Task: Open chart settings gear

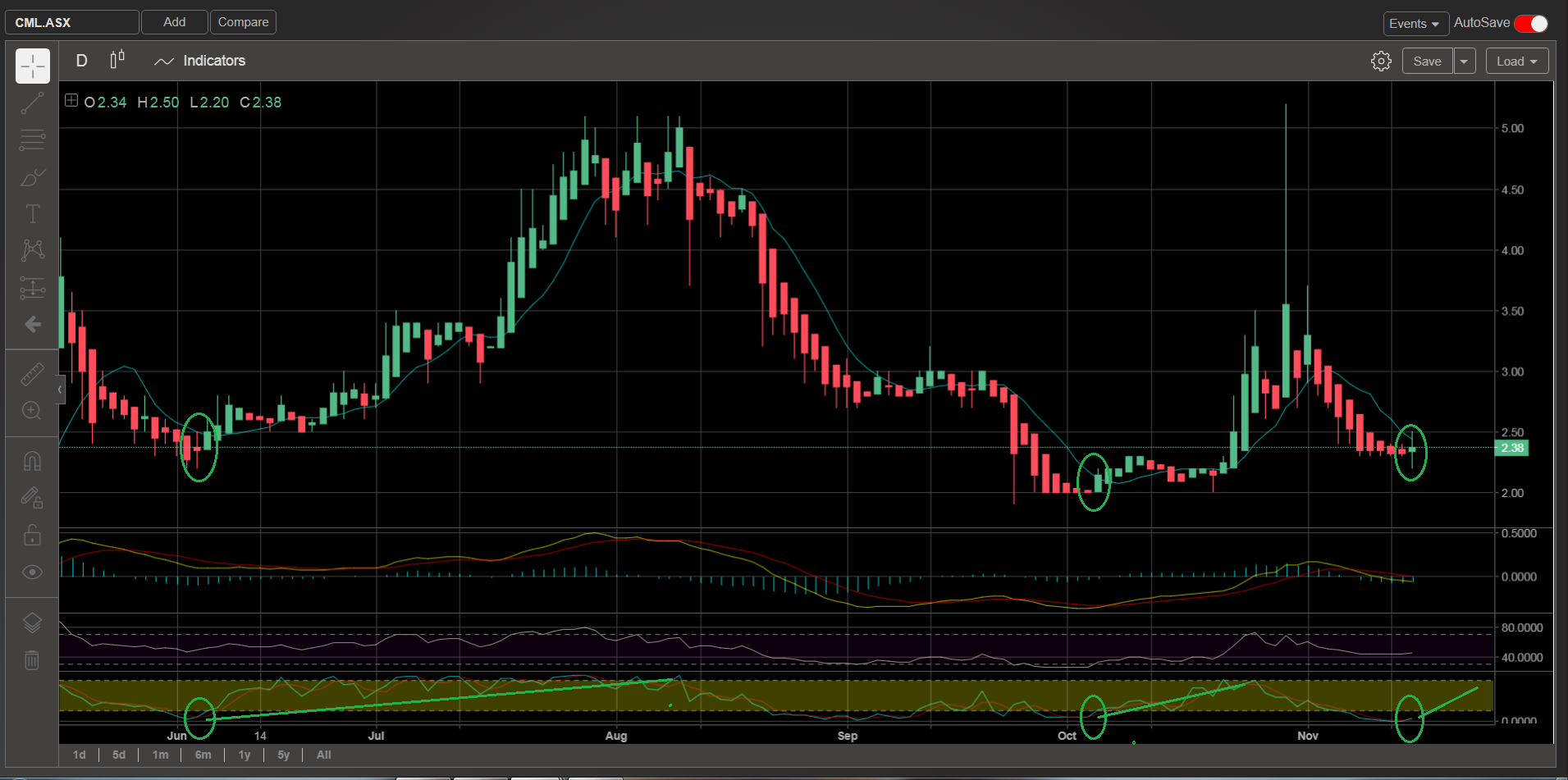Action: tap(1381, 62)
